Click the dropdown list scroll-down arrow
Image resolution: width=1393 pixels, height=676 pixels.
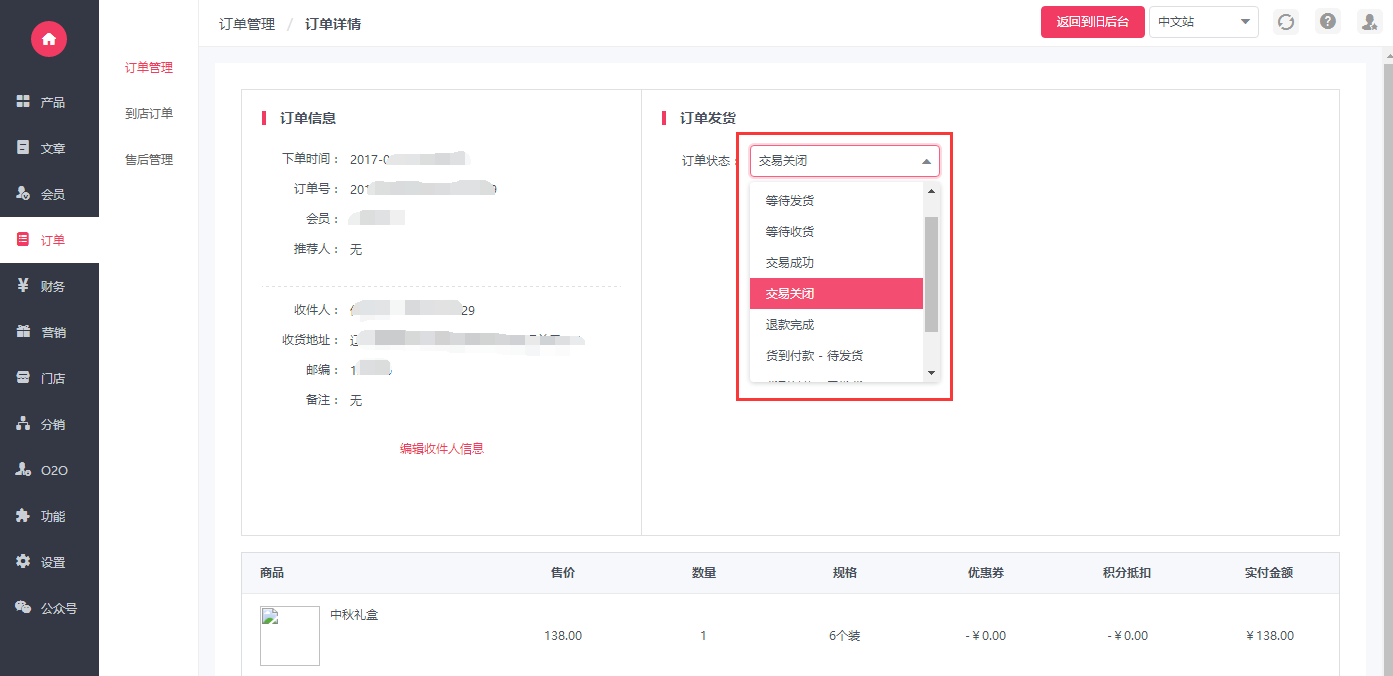931,373
